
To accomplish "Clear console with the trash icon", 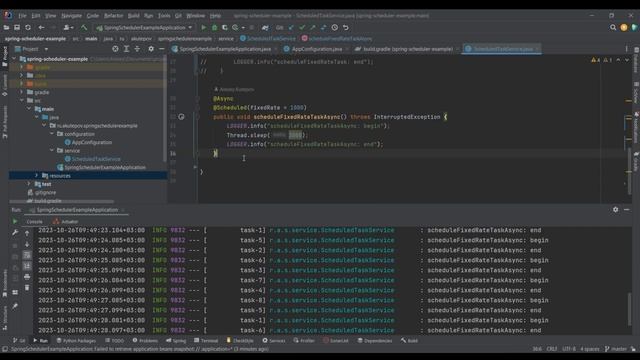I will 27,288.
